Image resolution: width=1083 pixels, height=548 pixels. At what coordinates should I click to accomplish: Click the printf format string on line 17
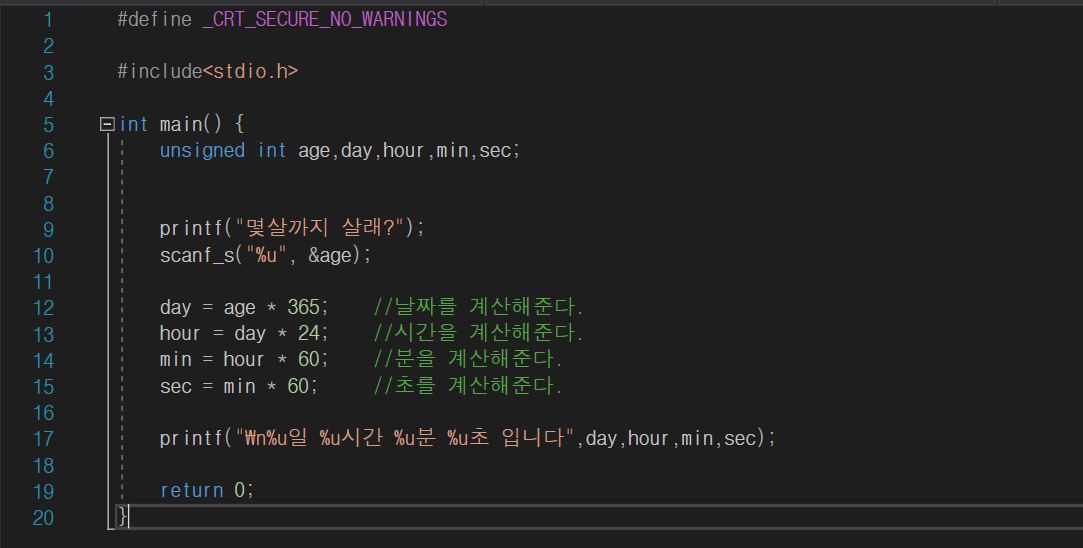tap(405, 437)
